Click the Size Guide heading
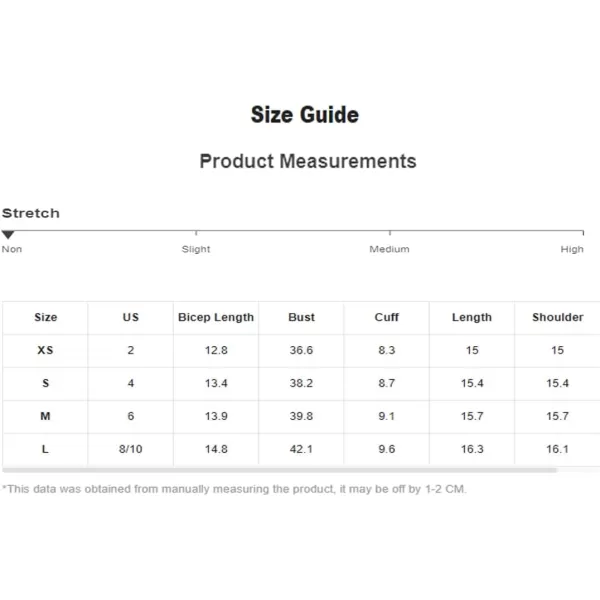 click(305, 115)
